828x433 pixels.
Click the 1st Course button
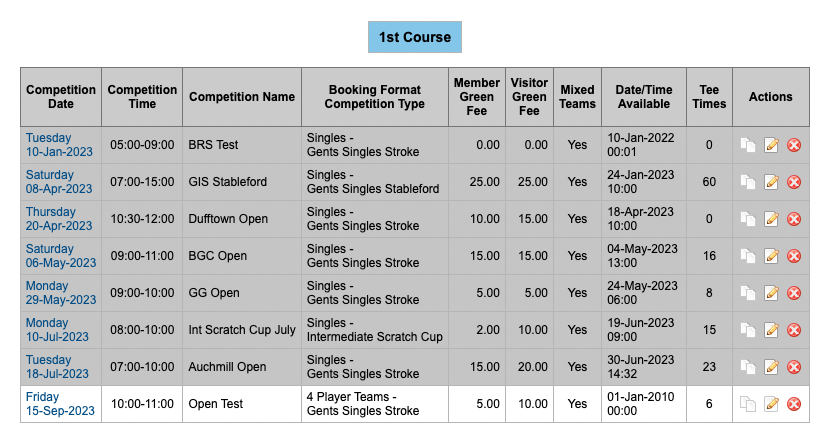tap(415, 37)
